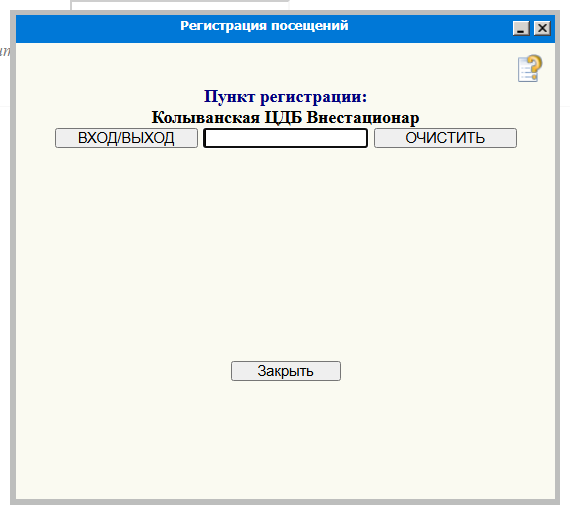This screenshot has height=523, width=570.
Task: Click the ОЧИСТИТЬ button
Action: [445, 138]
